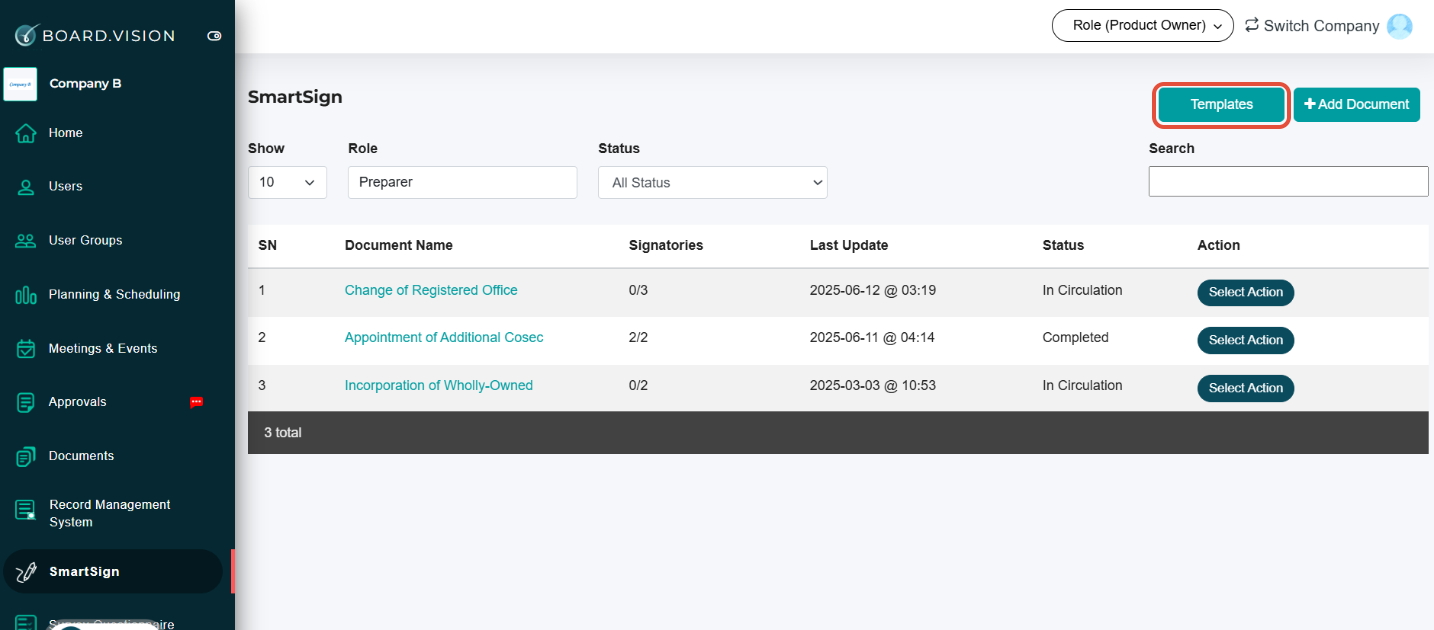Click the Record Management System icon
The image size is (1434, 630).
point(26,510)
